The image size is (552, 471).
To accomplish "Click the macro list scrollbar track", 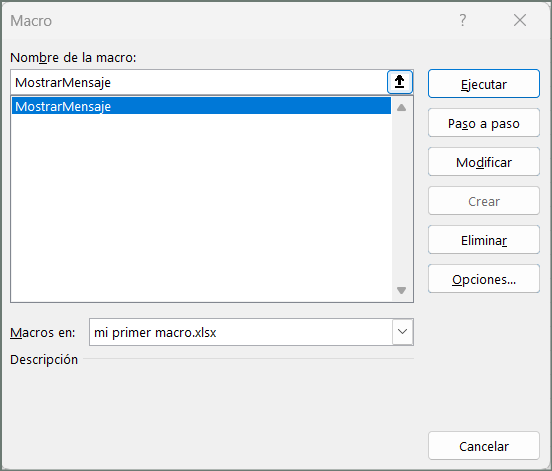I will coord(401,199).
